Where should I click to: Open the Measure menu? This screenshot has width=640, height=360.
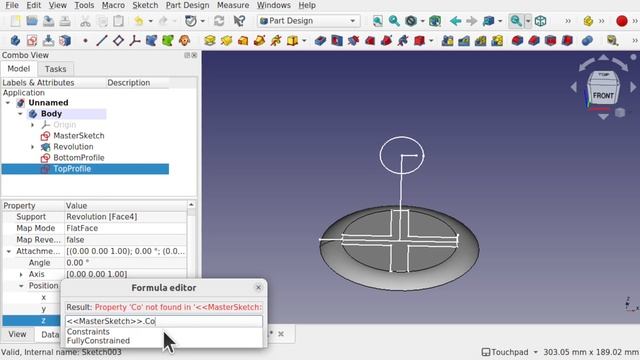coord(233,5)
